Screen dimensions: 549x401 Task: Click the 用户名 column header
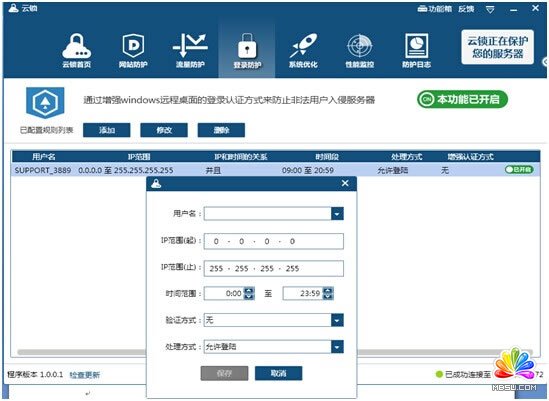click(x=44, y=157)
